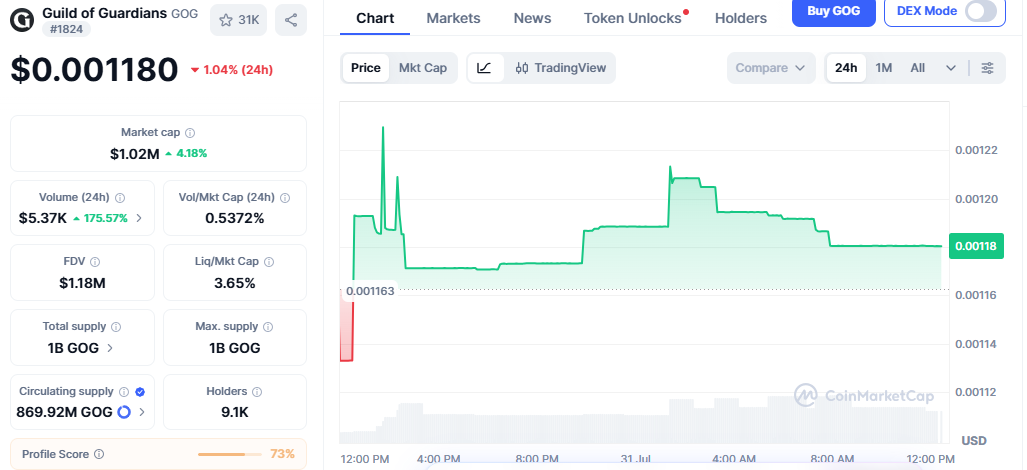Show info tooltip for Circulating supply
The image size is (1027, 470).
click(124, 392)
